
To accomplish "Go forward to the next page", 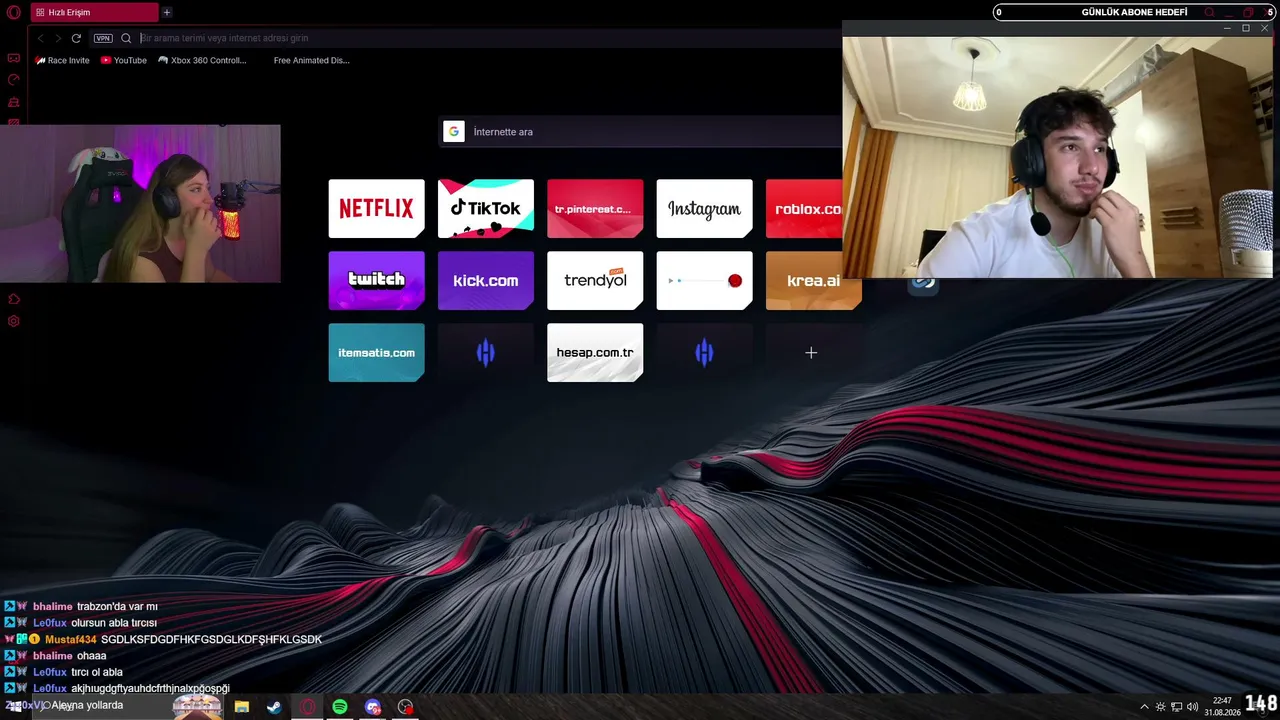I will pos(58,38).
